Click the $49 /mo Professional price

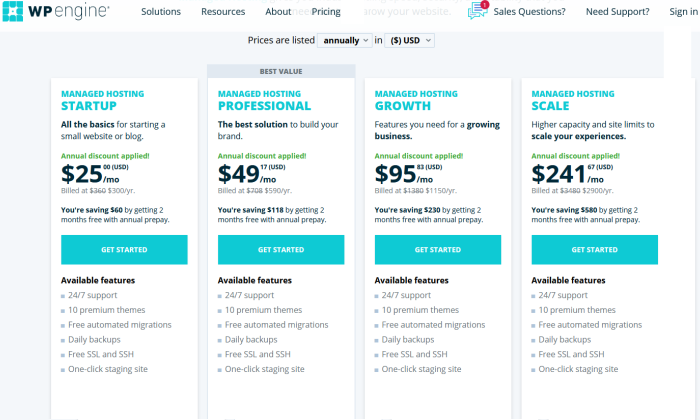coord(251,174)
